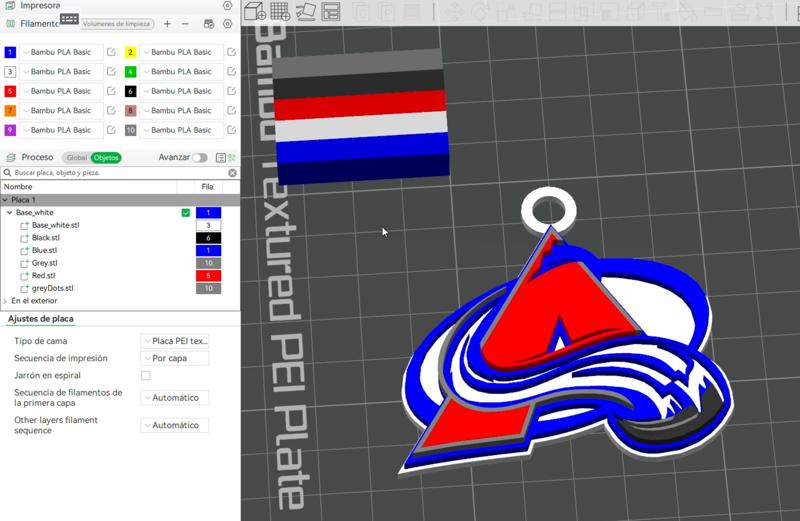Click the AMS filament sync icon

pyautogui.click(x=209, y=24)
